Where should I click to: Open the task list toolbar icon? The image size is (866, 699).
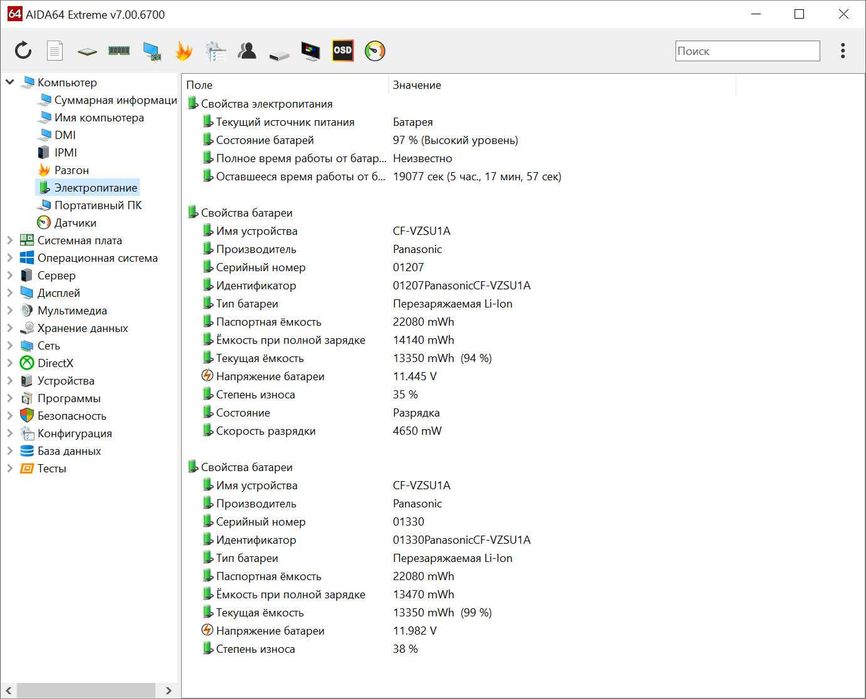point(215,51)
